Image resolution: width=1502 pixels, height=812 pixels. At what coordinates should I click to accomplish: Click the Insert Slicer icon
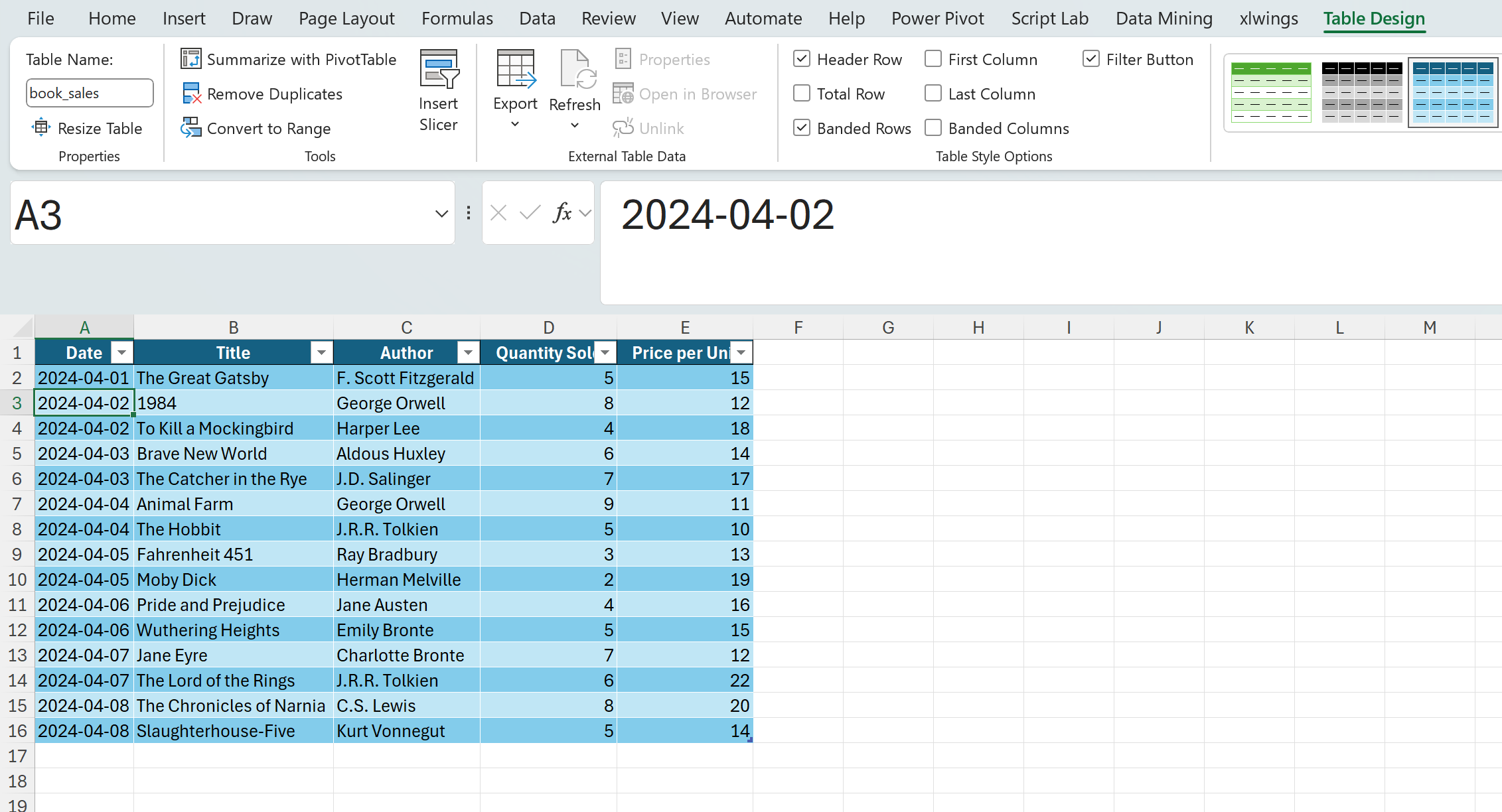439,69
